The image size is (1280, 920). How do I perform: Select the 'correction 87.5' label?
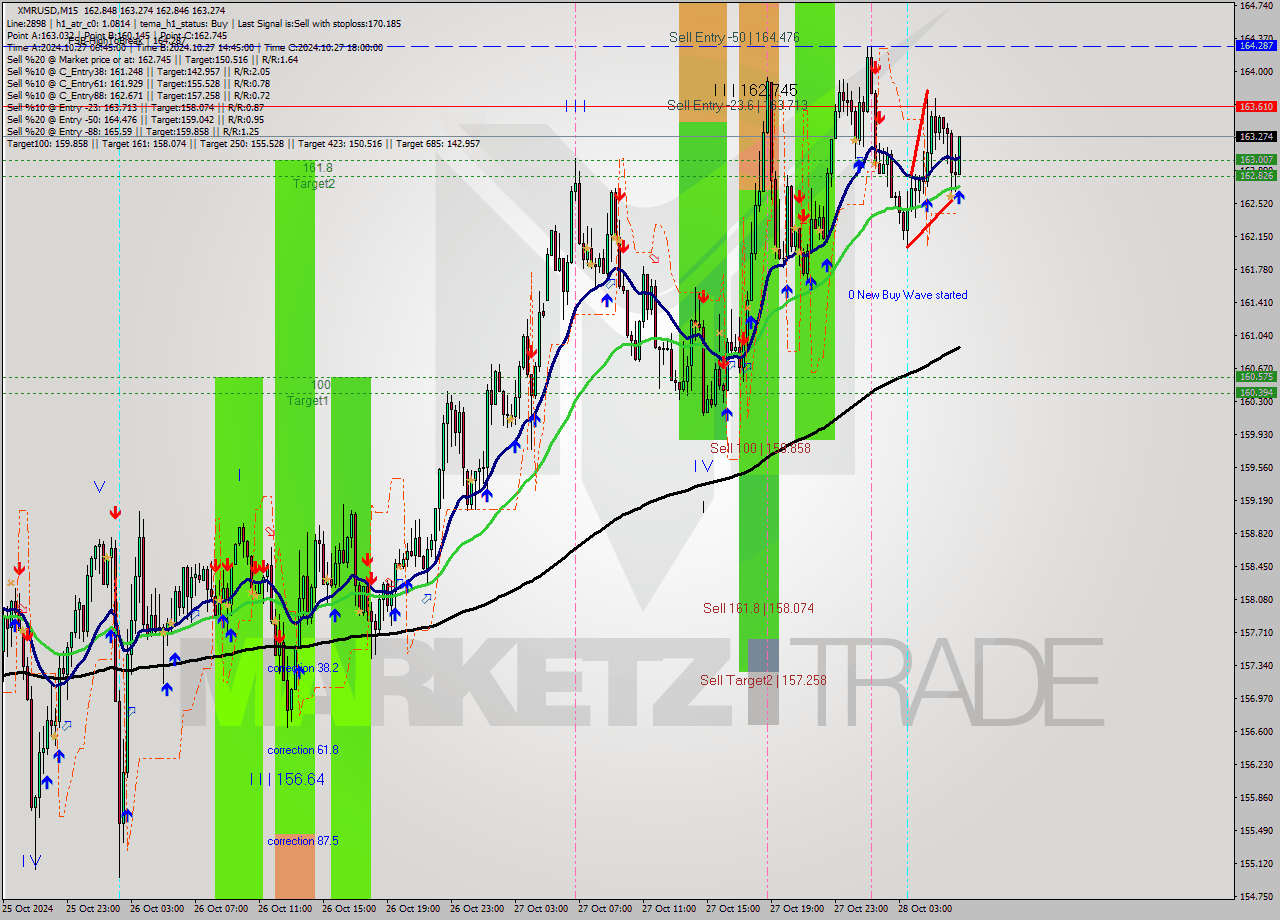click(303, 841)
